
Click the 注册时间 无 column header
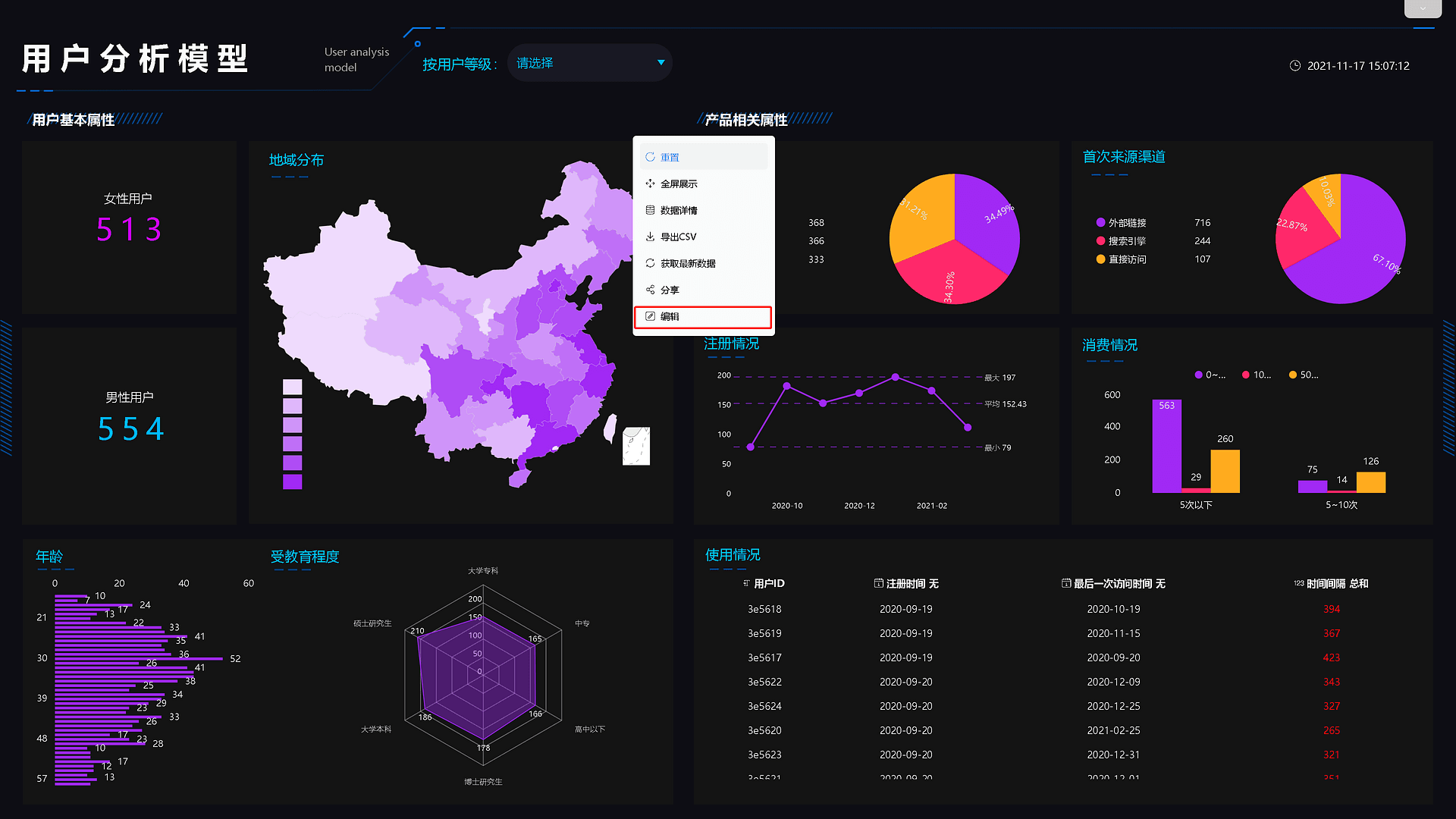[906, 583]
